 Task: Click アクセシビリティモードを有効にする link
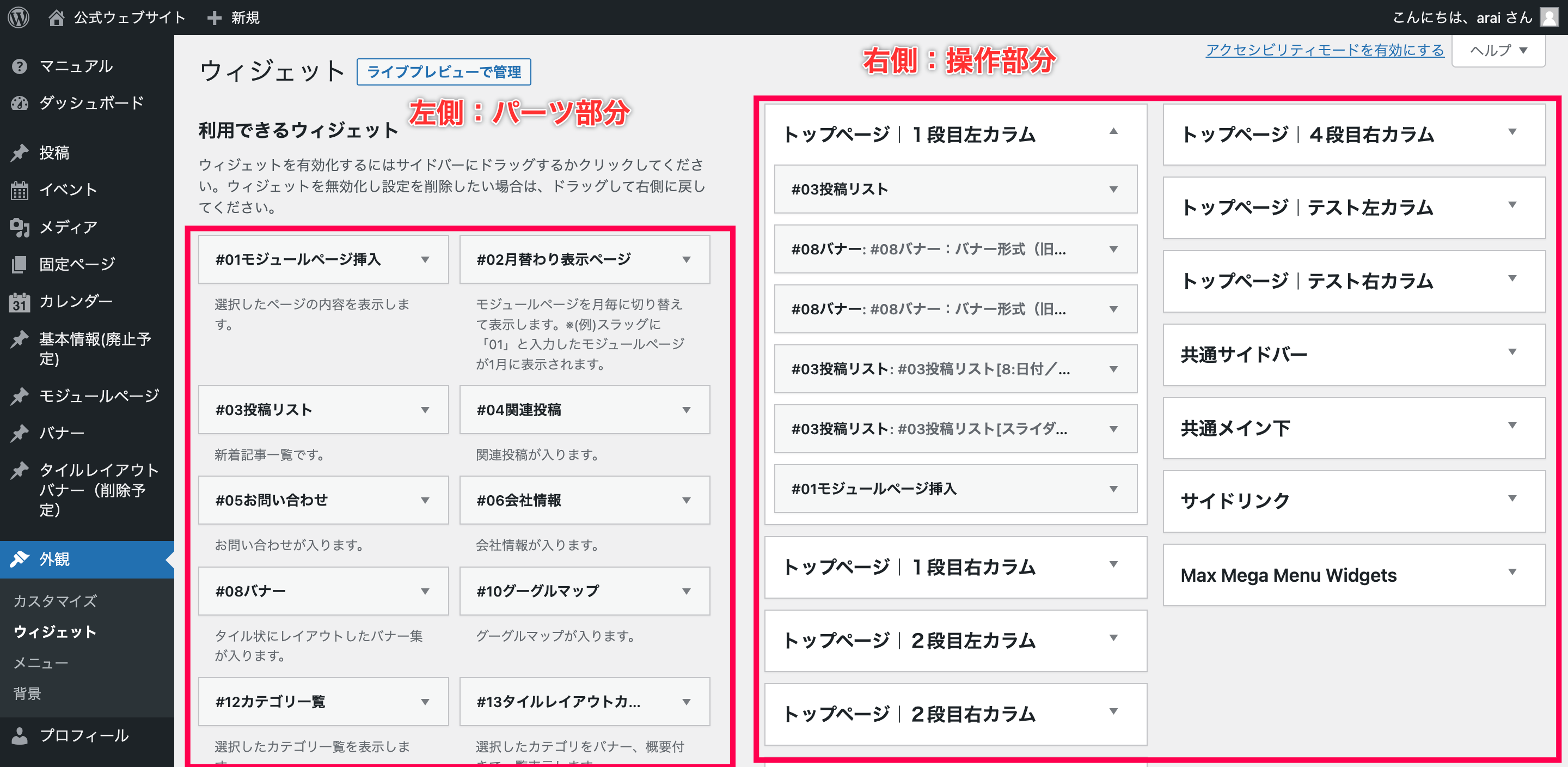(x=1325, y=50)
